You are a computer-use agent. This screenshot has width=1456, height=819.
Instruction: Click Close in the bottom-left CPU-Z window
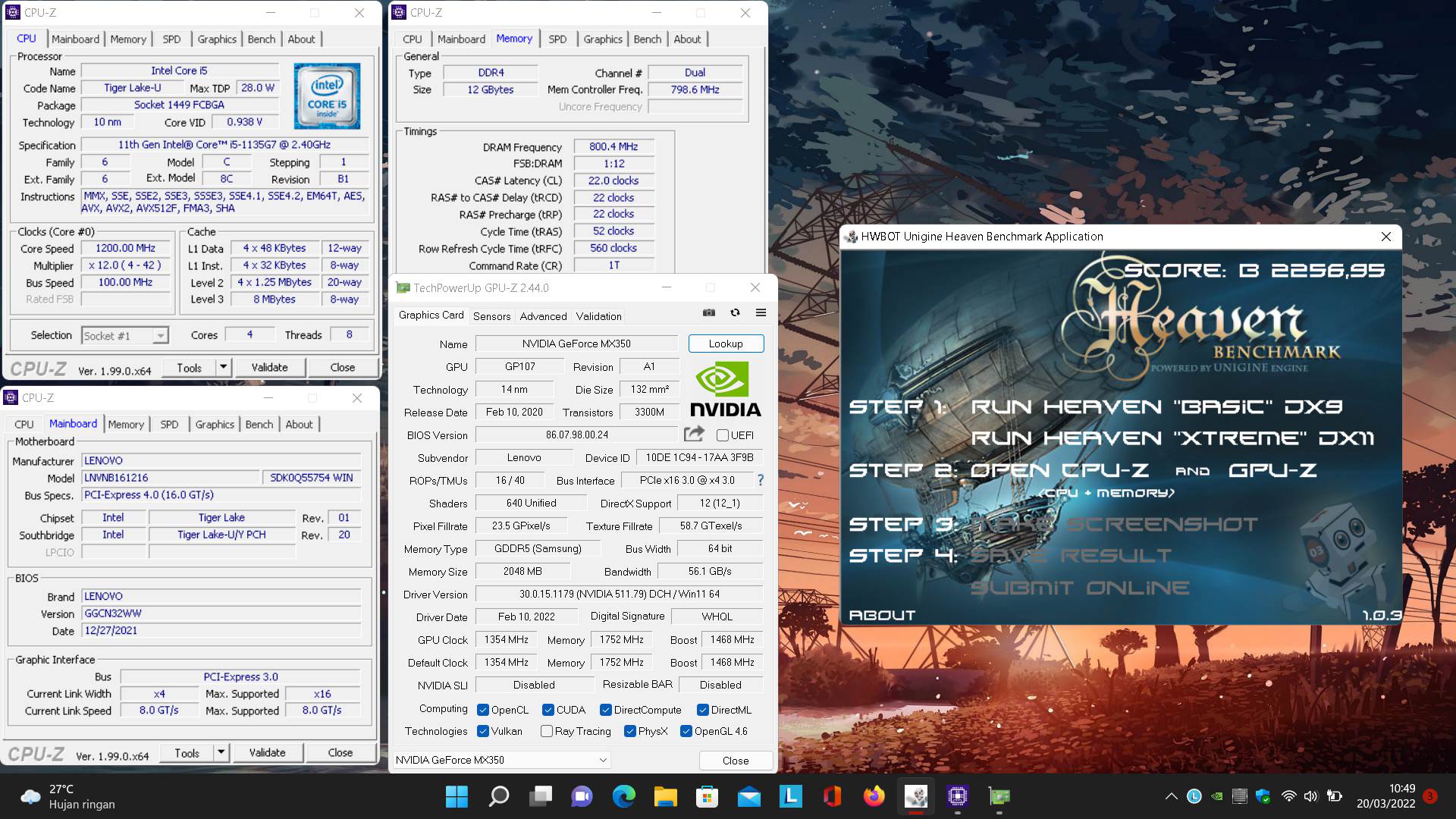tap(340, 752)
